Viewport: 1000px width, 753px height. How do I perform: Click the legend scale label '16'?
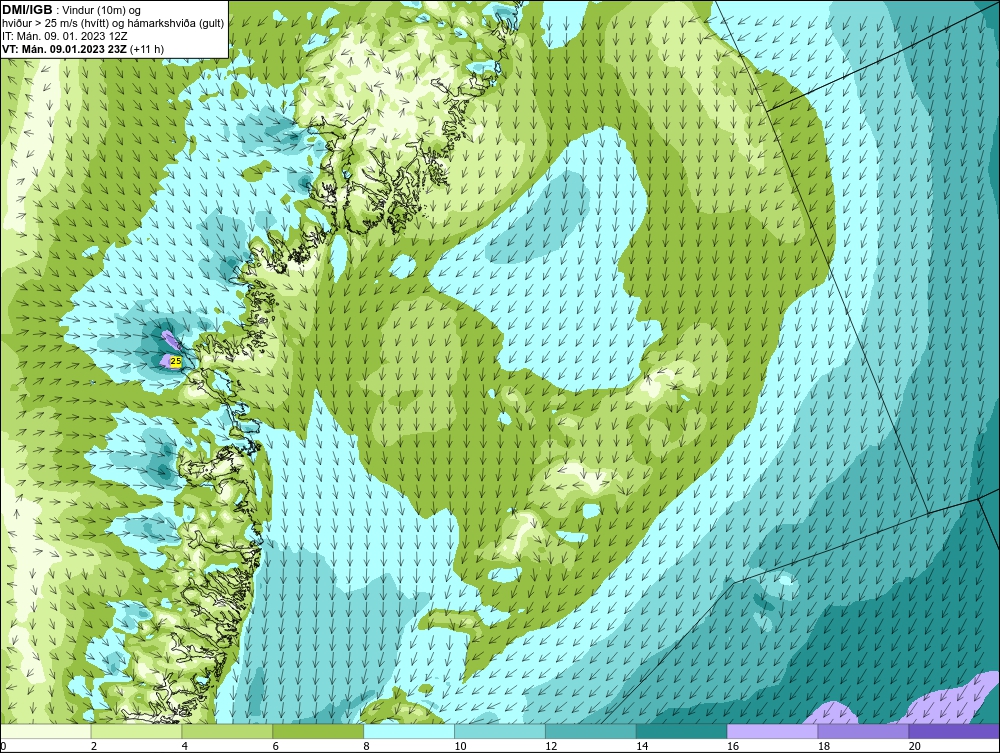(x=733, y=746)
